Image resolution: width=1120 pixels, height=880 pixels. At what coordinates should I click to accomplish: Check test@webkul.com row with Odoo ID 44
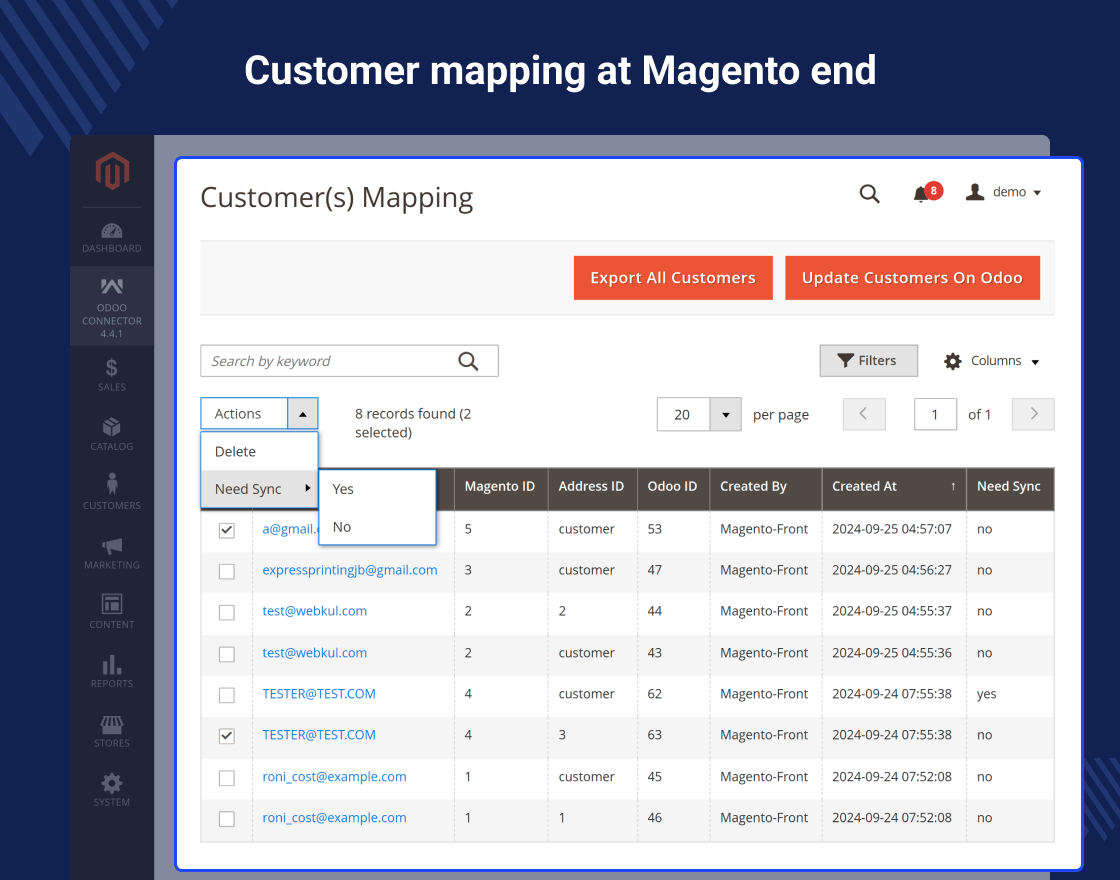[226, 613]
